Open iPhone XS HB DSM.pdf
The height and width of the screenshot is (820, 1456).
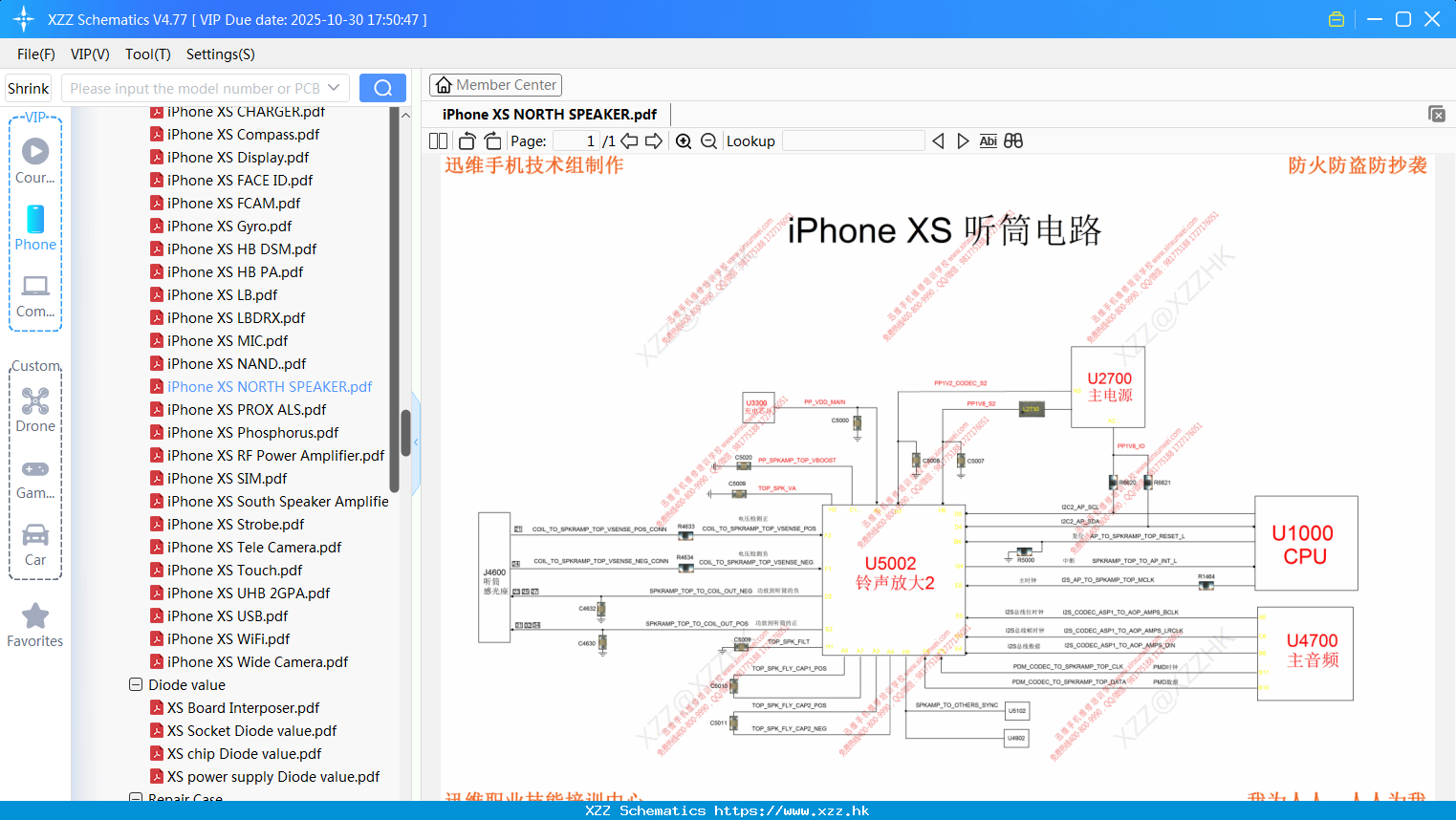coord(242,248)
